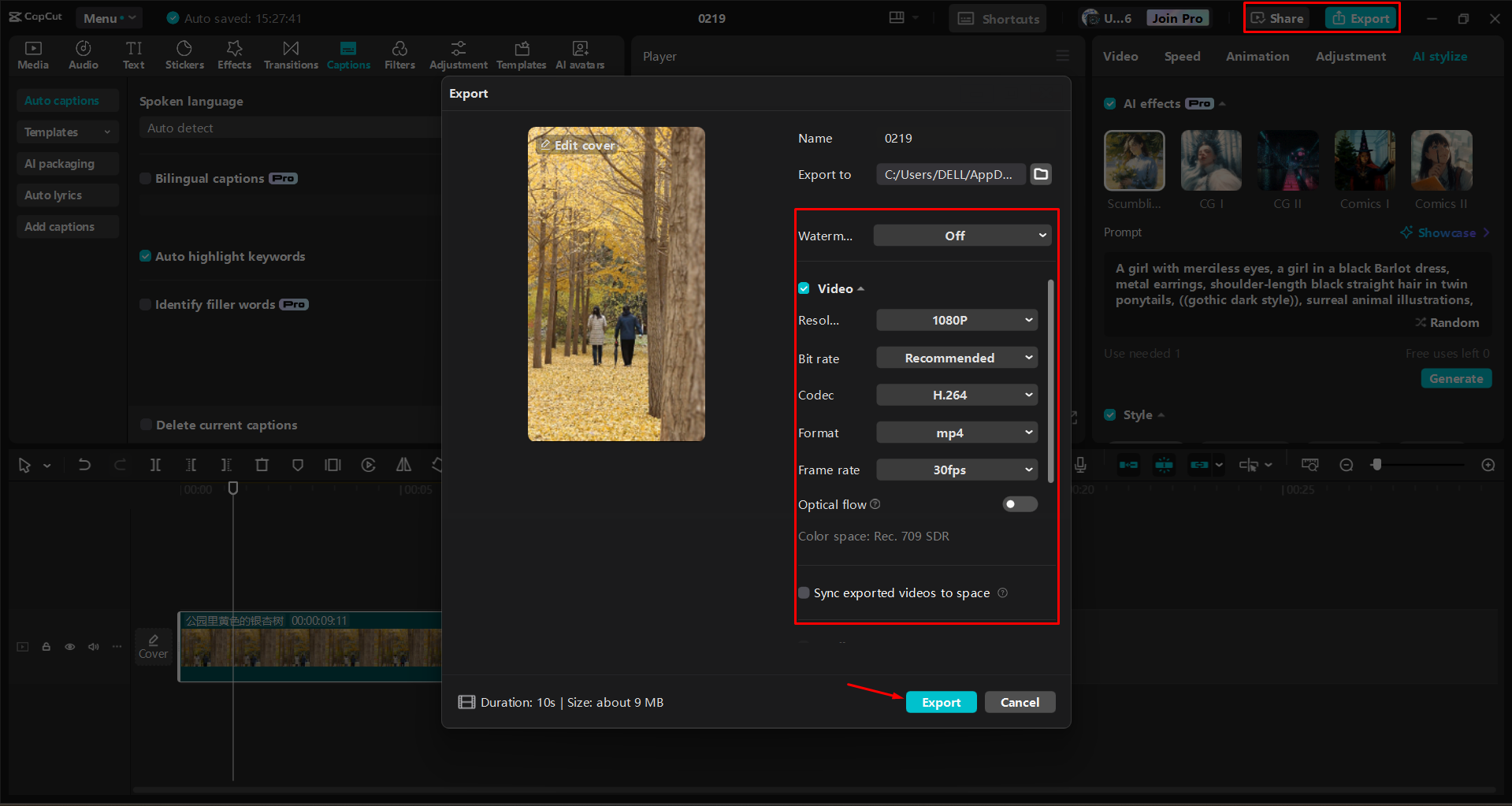Screen dimensions: 1512x806
Task: Open the Effects panel
Action: click(x=234, y=54)
